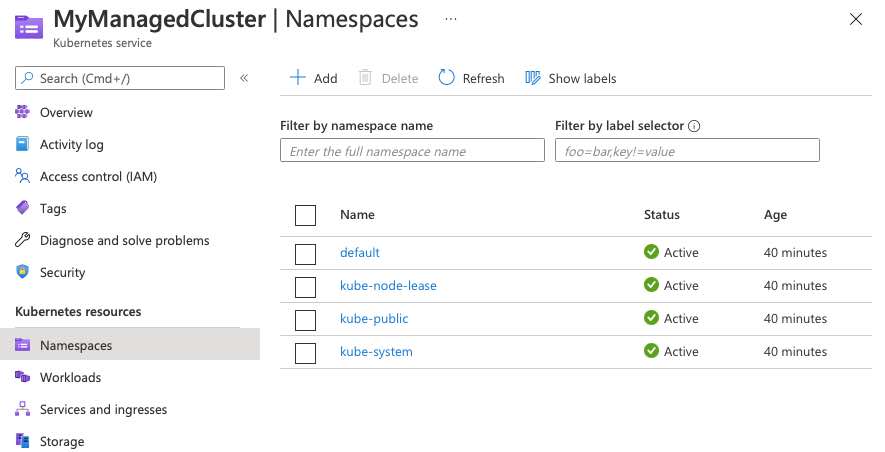This screenshot has width=885, height=452.
Task: Open the kube-public namespace link
Action: tap(374, 318)
